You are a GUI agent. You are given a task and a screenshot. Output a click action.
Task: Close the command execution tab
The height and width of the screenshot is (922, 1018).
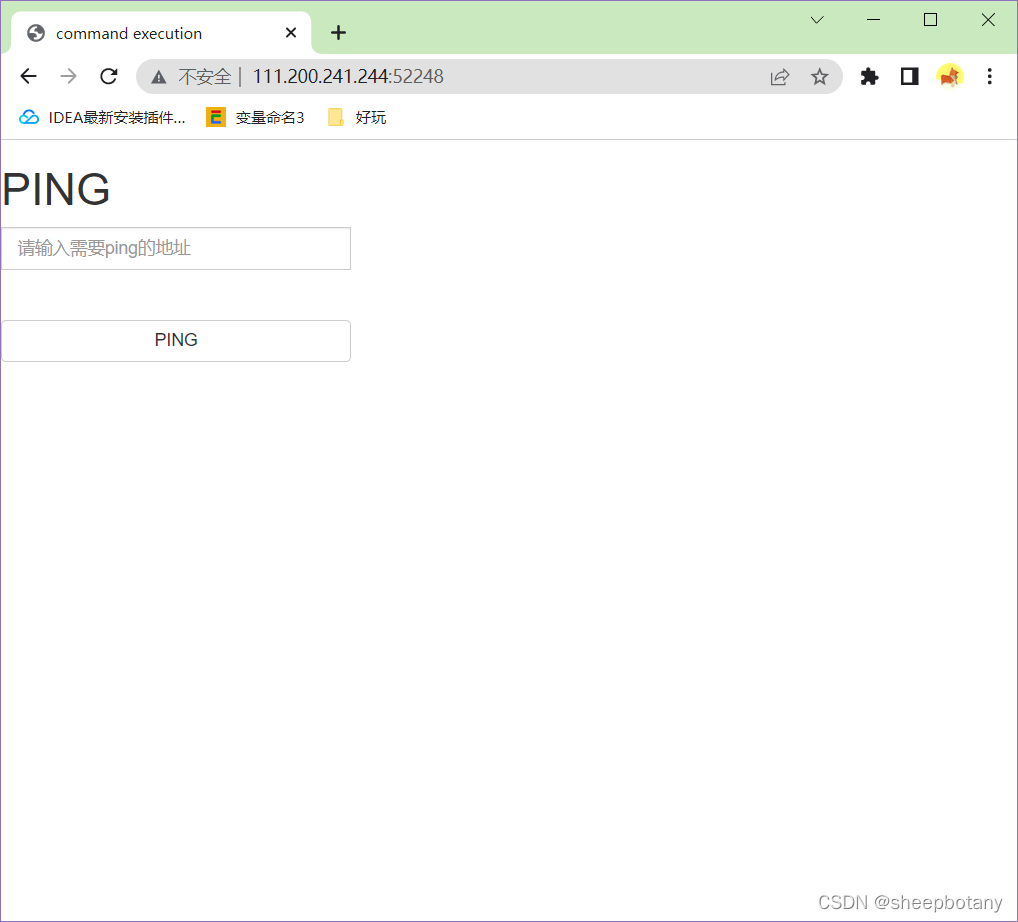click(291, 32)
